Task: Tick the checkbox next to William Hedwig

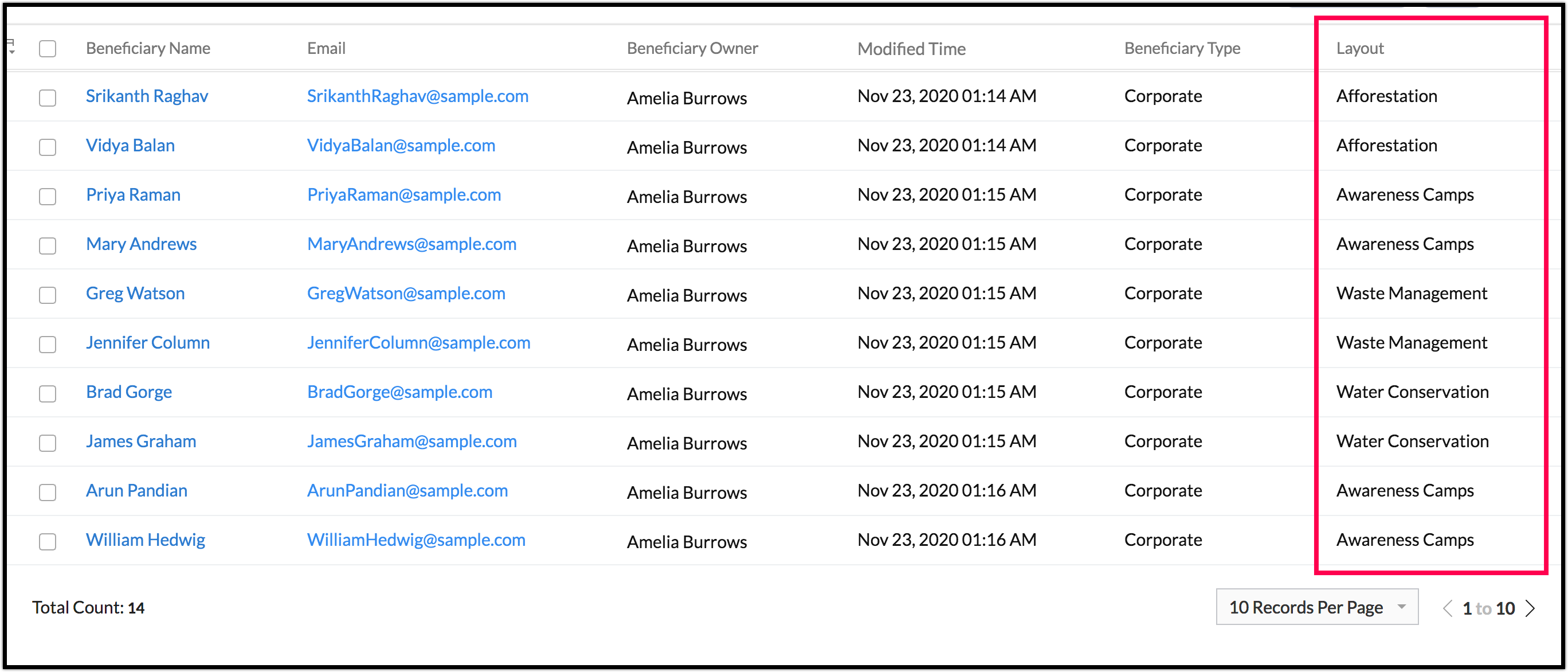Action: [48, 542]
